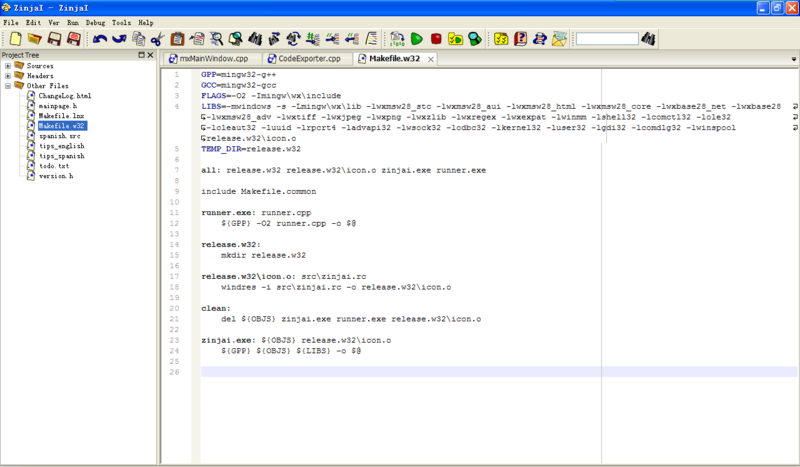The height and width of the screenshot is (467, 800).
Task: Run the program with the green play icon
Action: tap(417, 39)
